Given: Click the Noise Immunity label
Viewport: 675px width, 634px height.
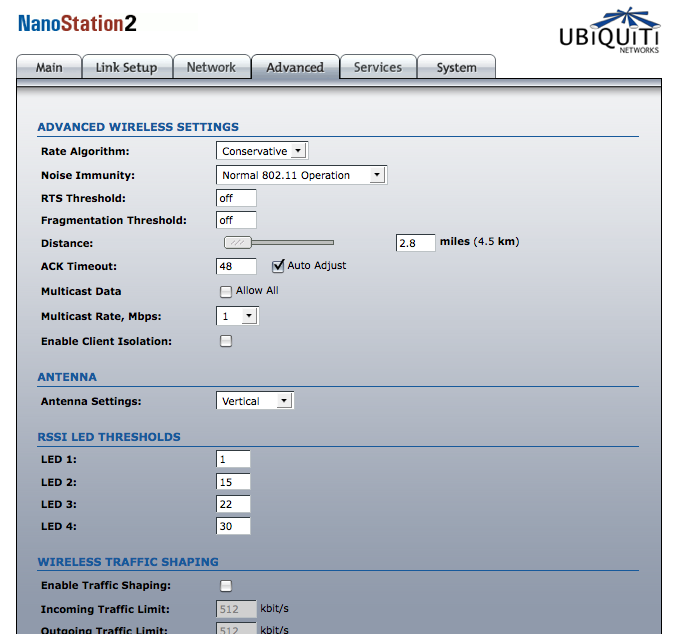Looking at the screenshot, I should pyautogui.click(x=88, y=175).
